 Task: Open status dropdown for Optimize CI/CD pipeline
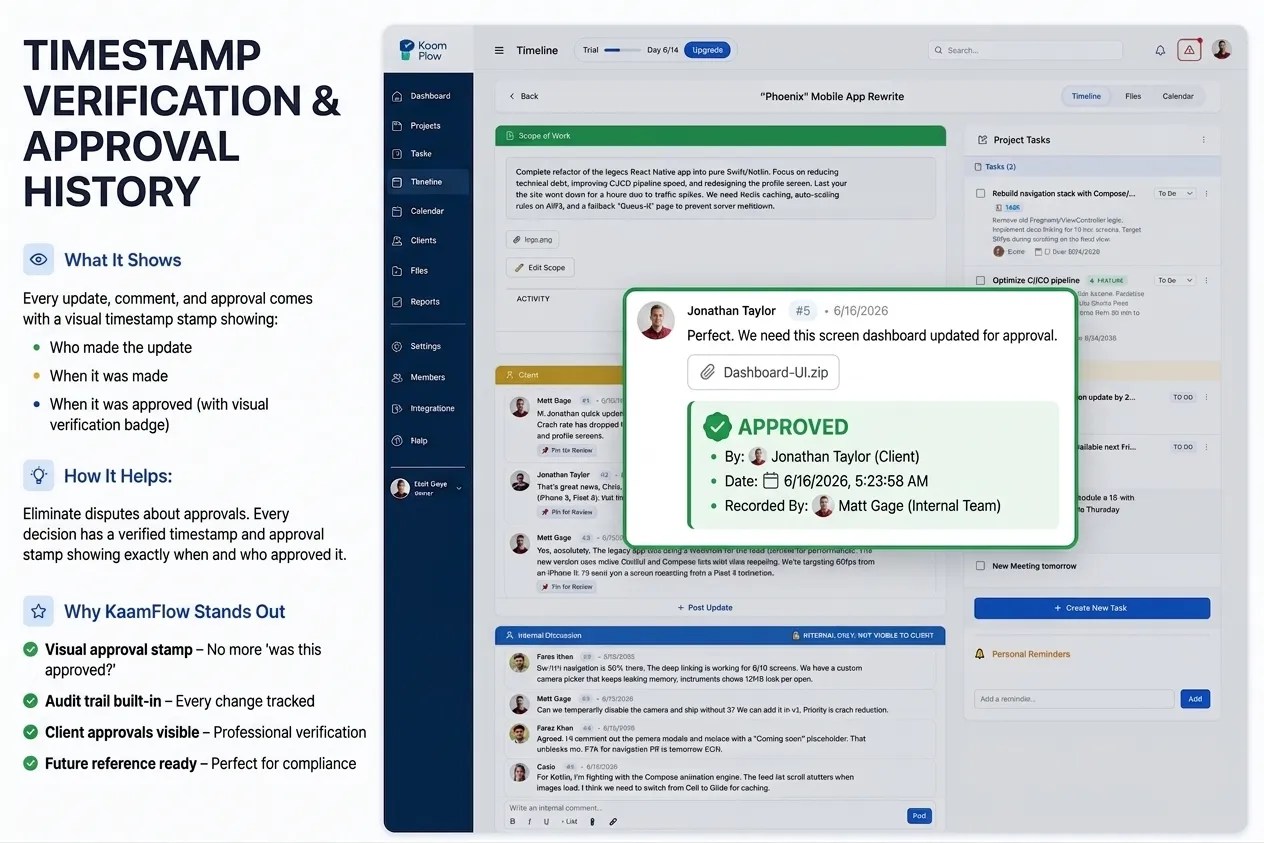(1175, 281)
